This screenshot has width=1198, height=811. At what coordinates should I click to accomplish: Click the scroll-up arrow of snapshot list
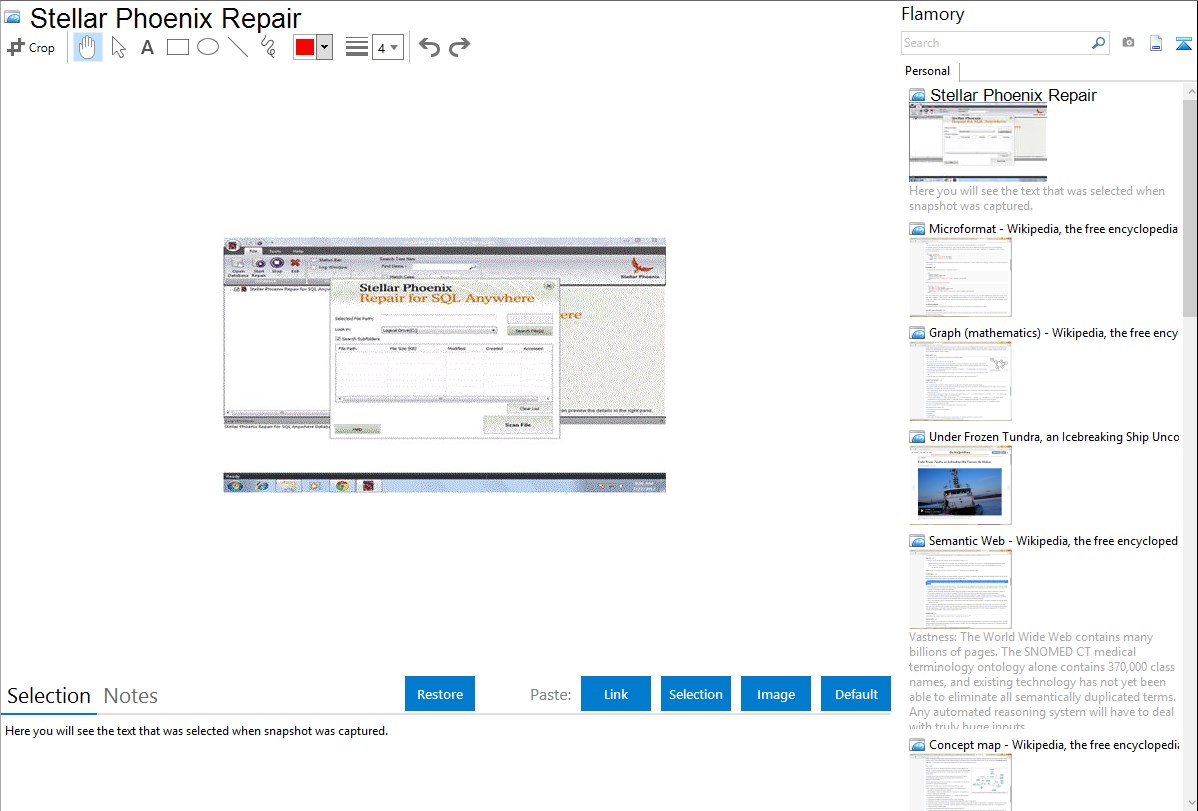click(1190, 91)
